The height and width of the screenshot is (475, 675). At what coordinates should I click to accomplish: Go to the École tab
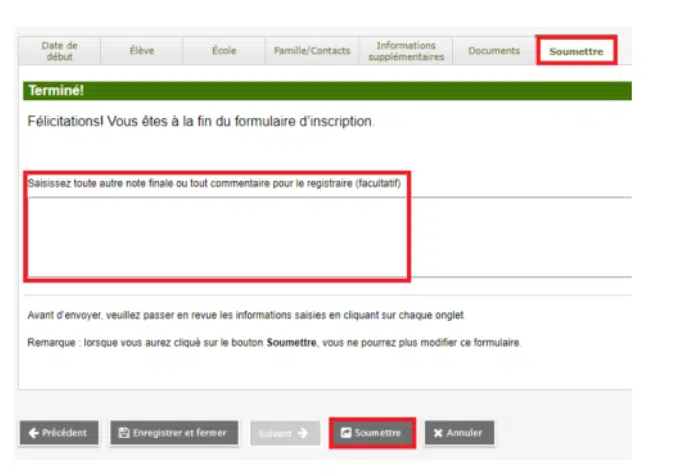tap(224, 51)
